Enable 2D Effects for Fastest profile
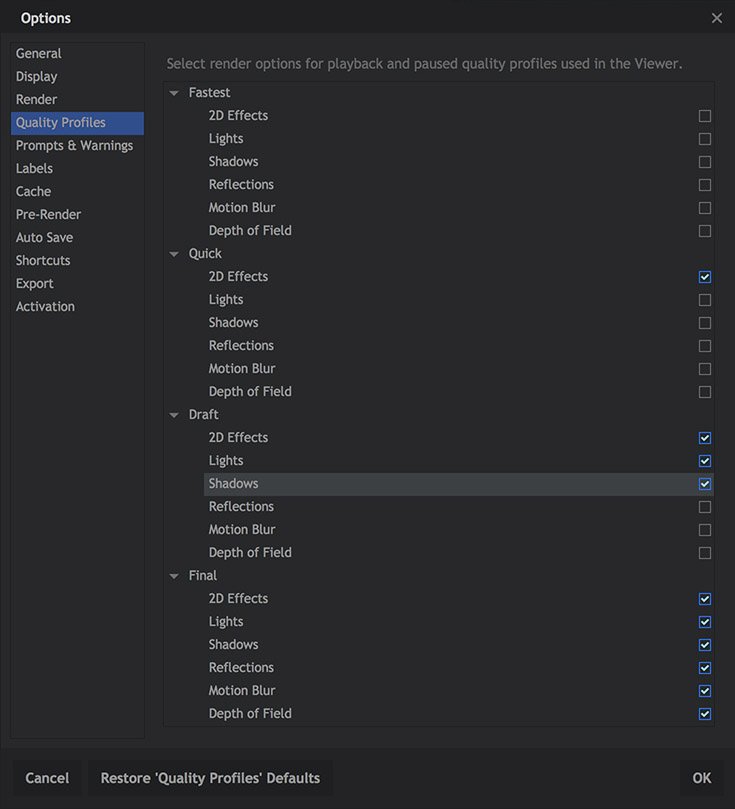Screen dimensions: 735x809 [705, 116]
